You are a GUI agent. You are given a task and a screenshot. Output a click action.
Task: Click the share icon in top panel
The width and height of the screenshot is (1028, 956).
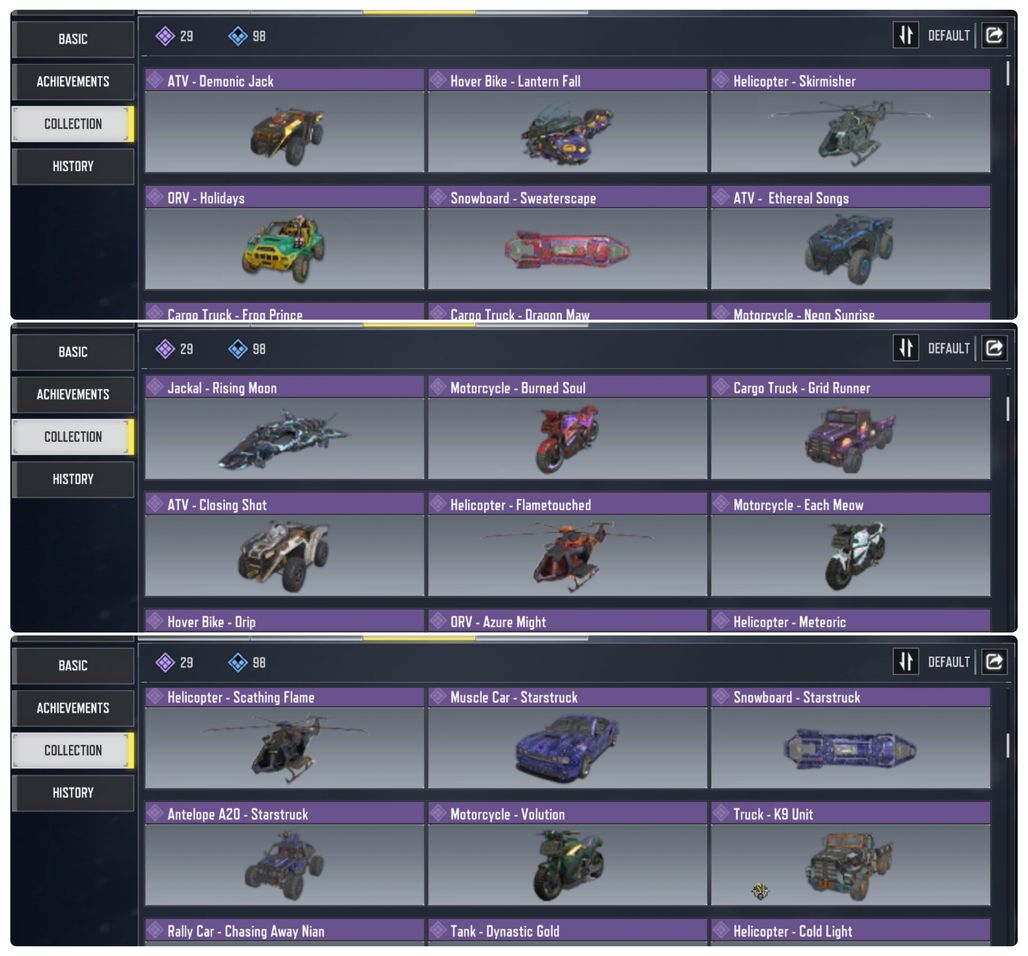(x=994, y=35)
